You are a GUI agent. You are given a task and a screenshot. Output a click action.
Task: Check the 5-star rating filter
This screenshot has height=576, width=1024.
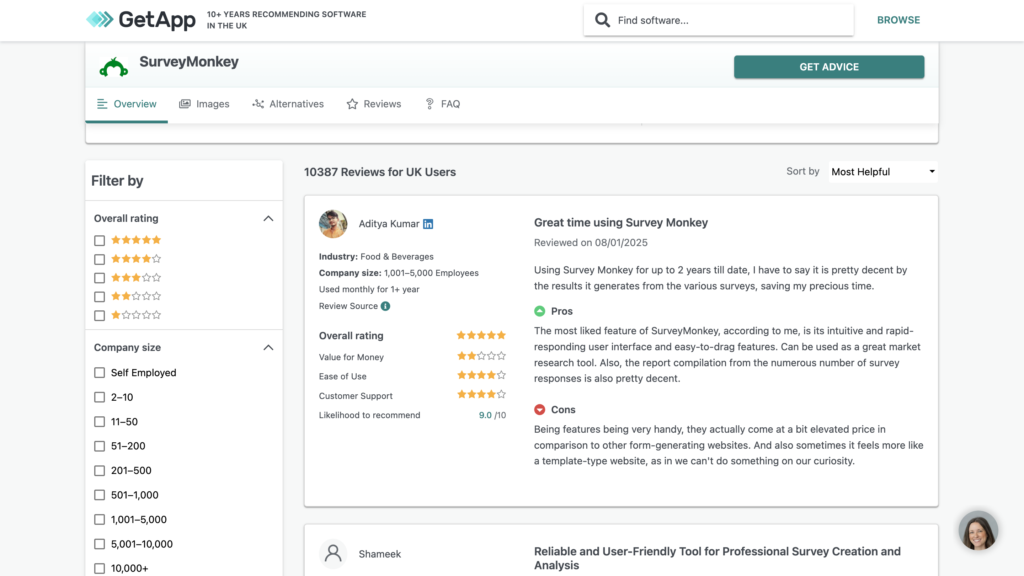coord(99,240)
